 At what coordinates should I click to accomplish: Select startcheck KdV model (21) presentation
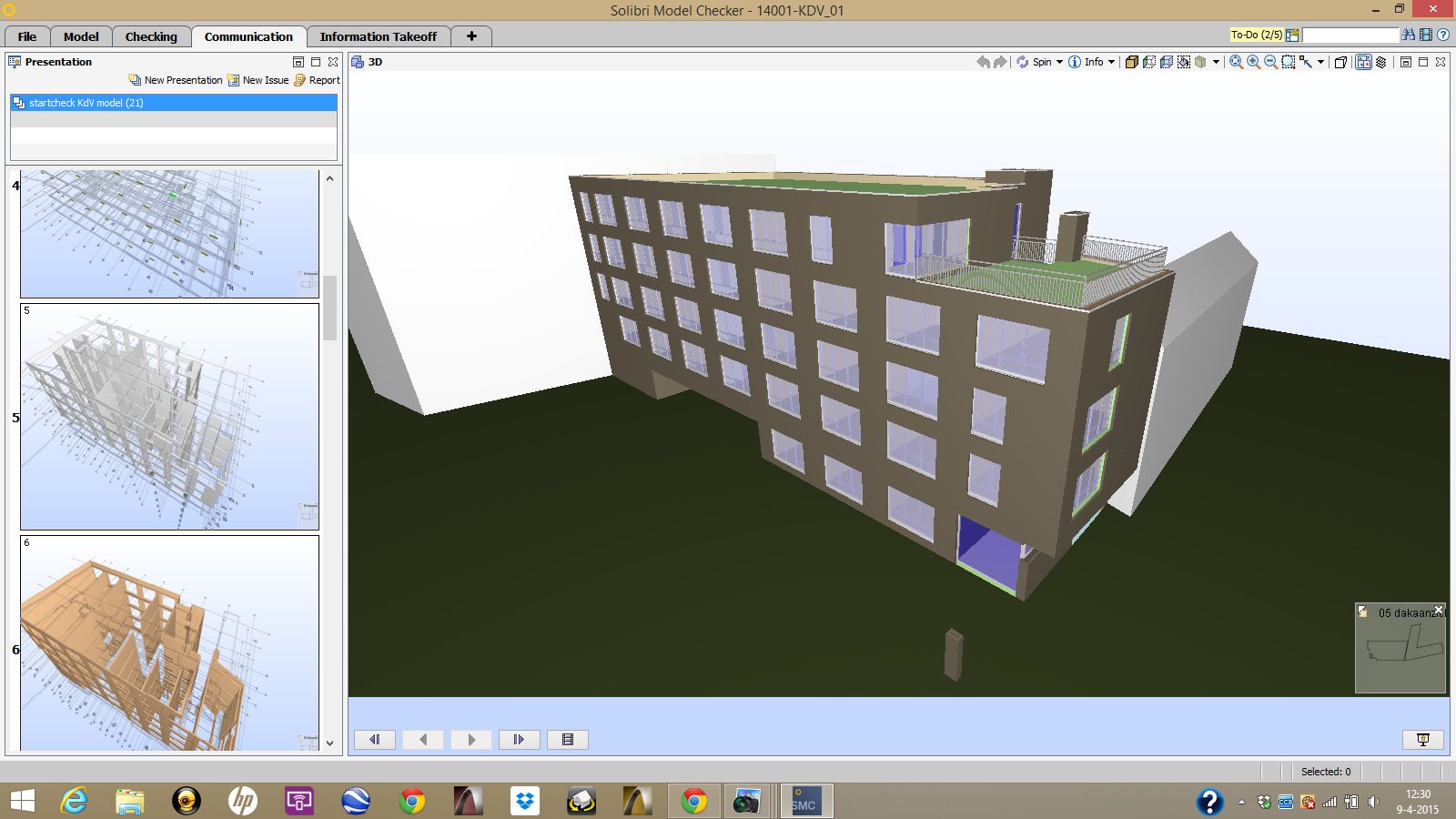tap(174, 103)
